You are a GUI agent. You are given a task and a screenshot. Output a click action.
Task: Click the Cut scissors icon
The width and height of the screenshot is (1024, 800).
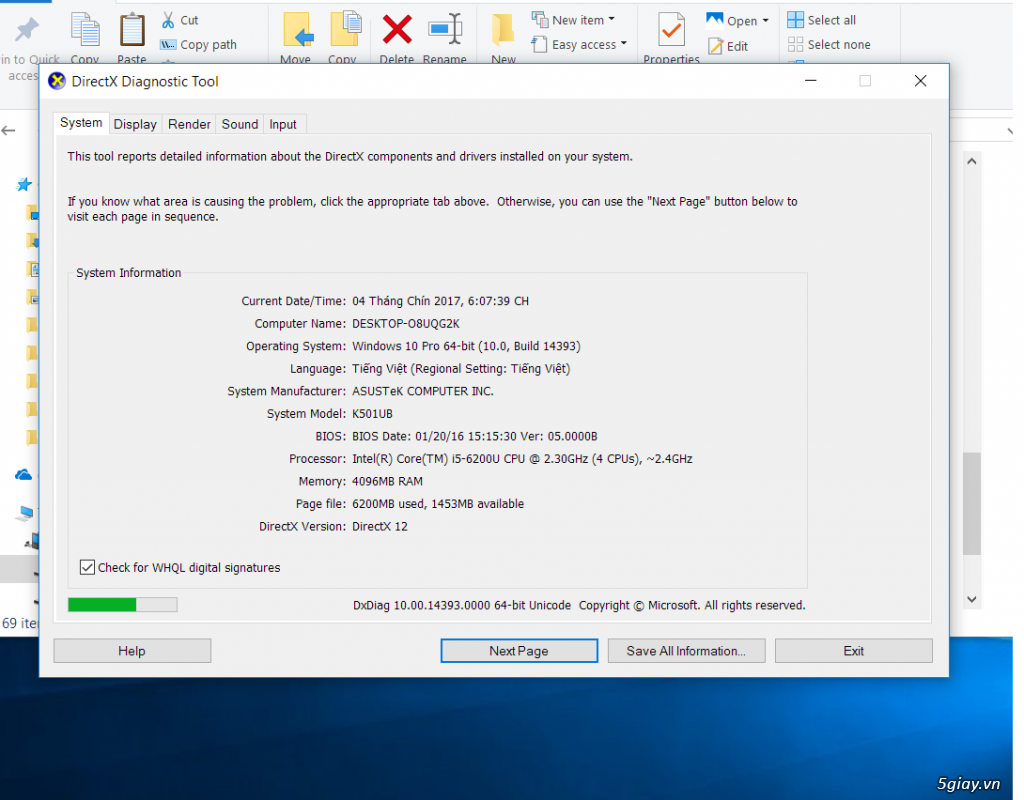coord(169,20)
